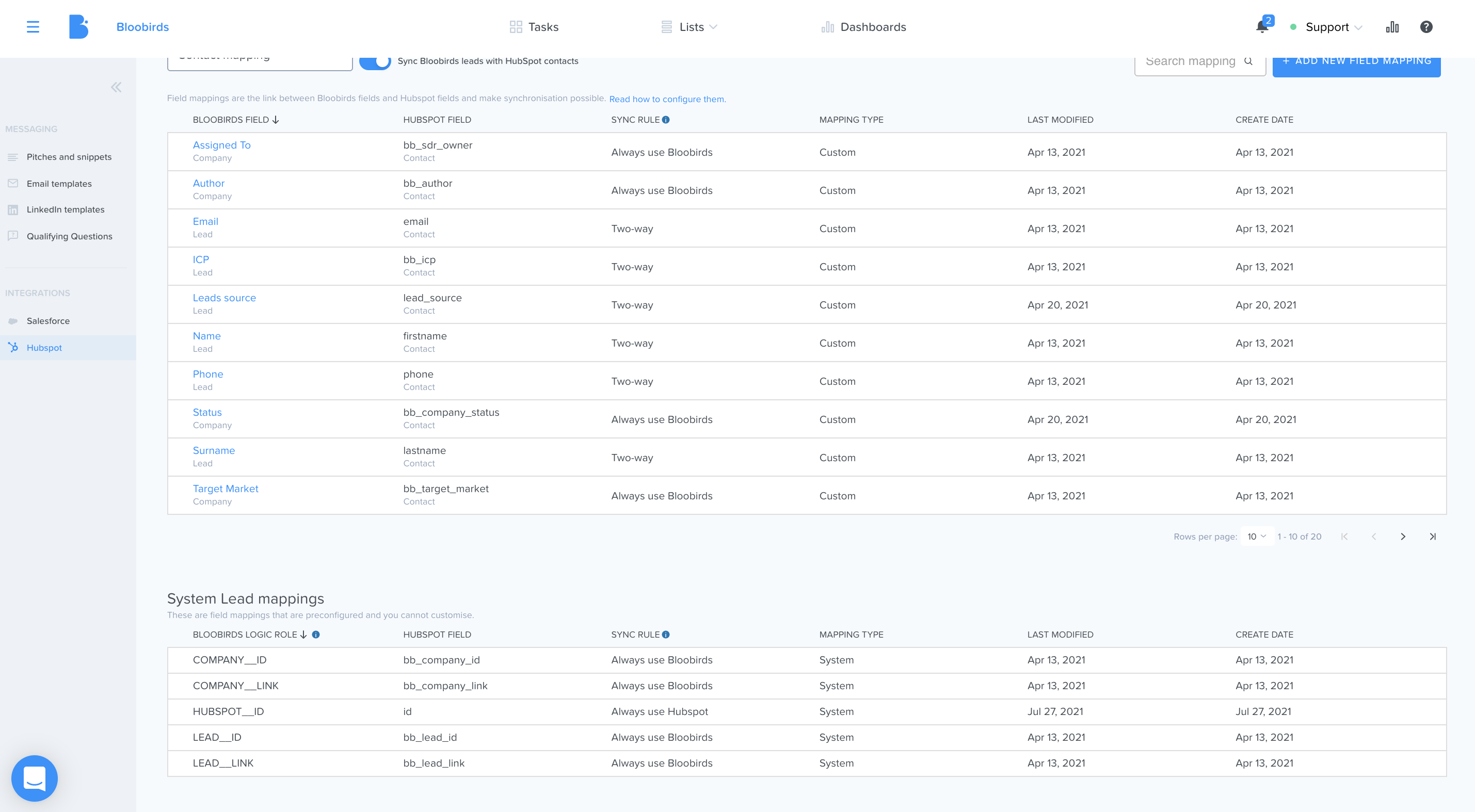Select the HUBSPOT__ID system mapping row
The image size is (1475, 812).
[x=807, y=712]
